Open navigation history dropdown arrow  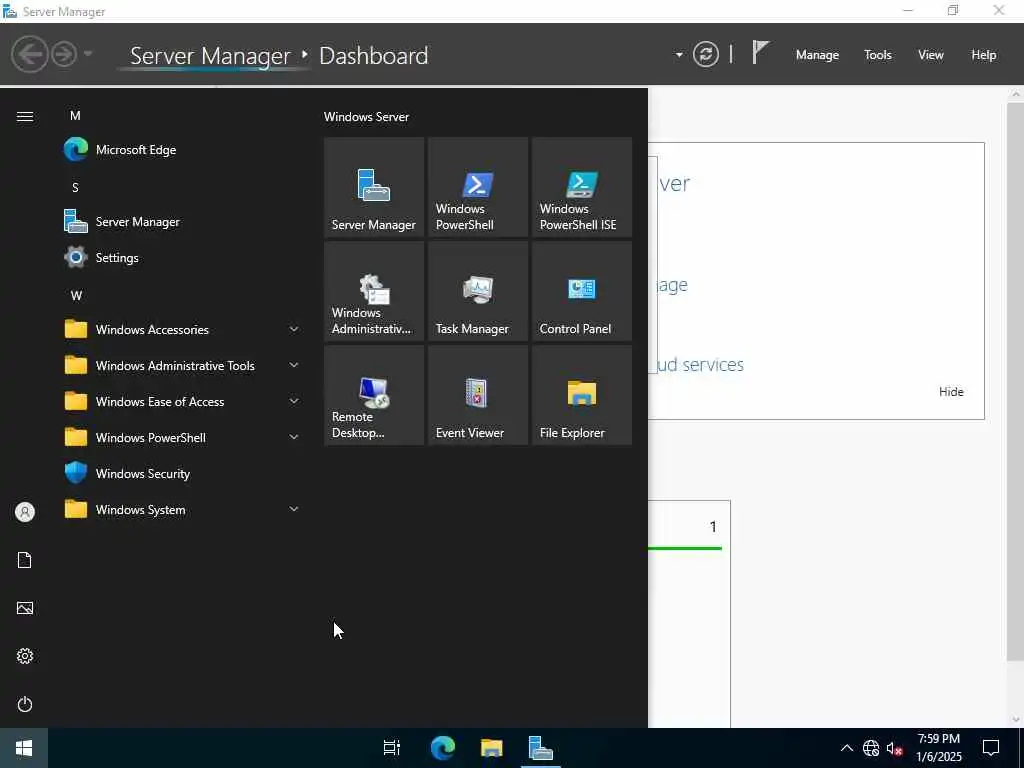pos(88,53)
